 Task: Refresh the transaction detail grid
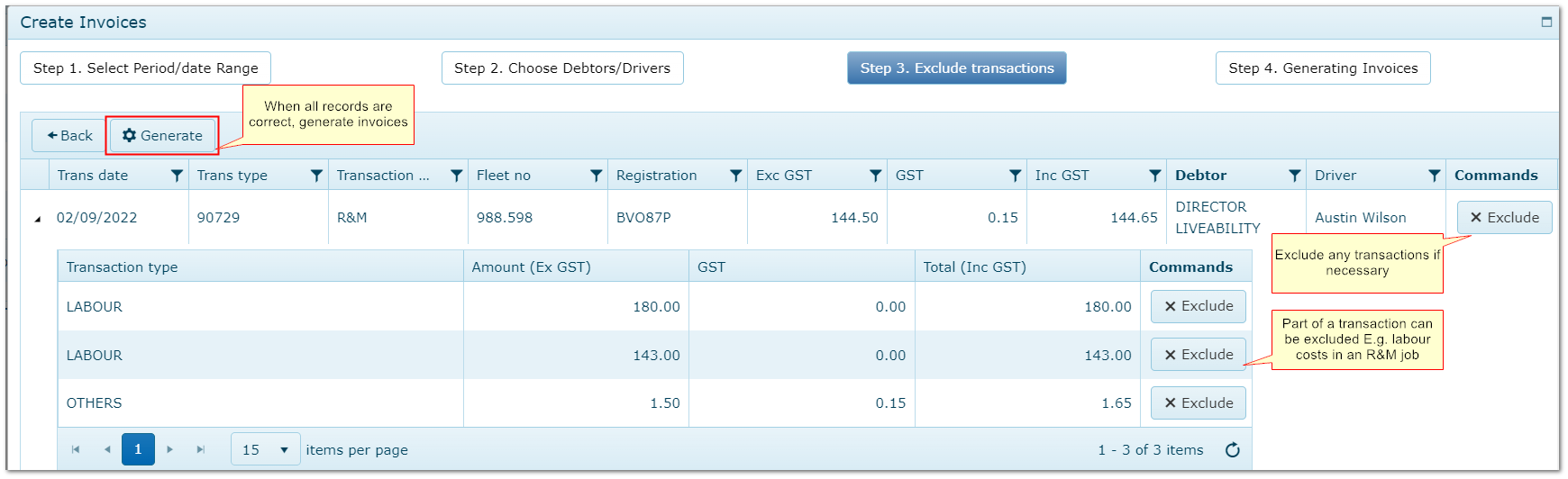click(1232, 450)
